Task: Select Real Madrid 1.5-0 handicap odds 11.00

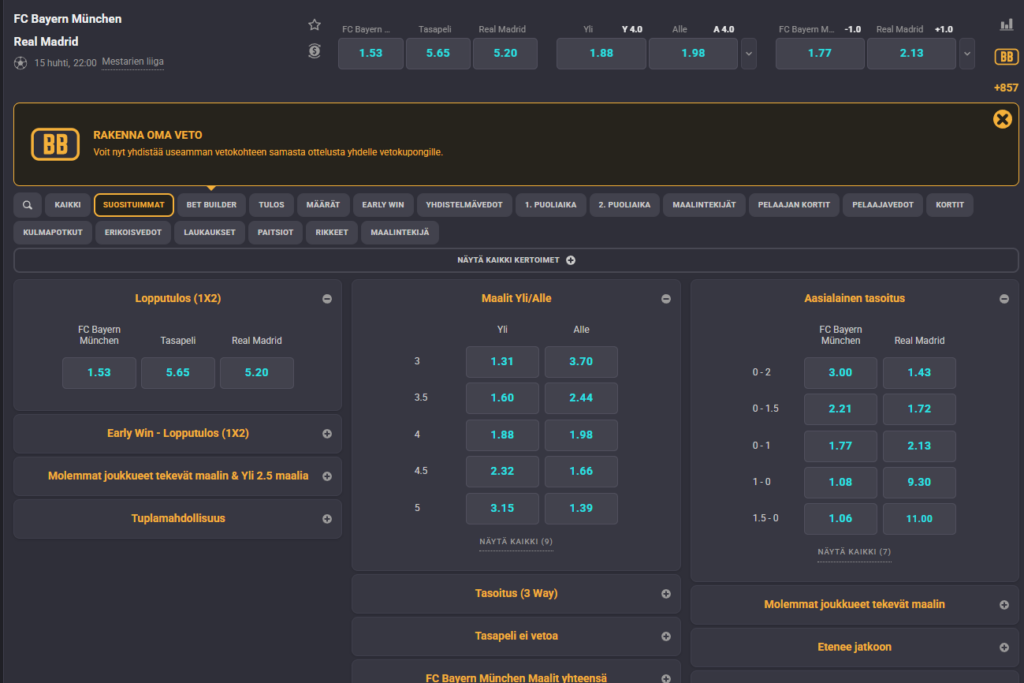Action: click(x=920, y=518)
